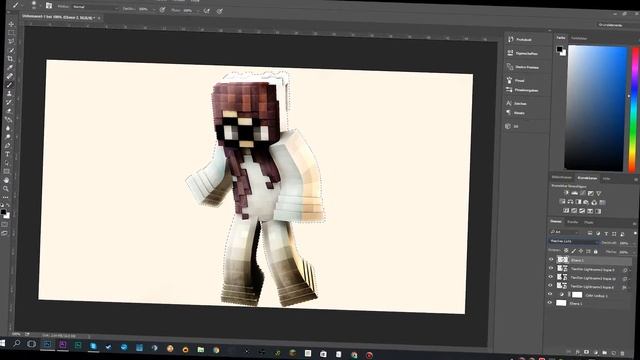640x360 pixels.
Task: Open the brush Modus dropdown
Action: click(x=95, y=7)
